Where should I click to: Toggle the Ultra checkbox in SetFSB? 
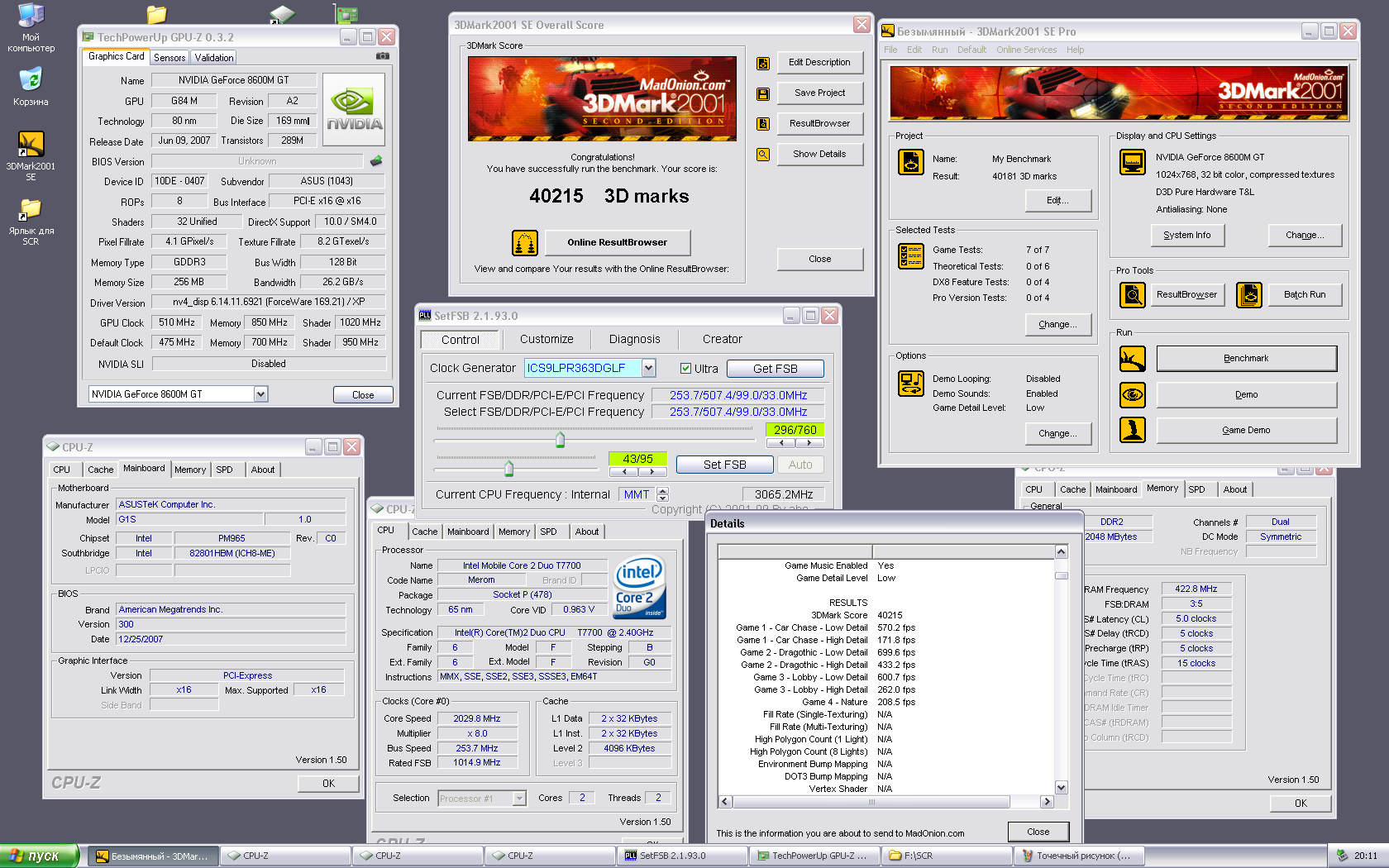coord(685,369)
